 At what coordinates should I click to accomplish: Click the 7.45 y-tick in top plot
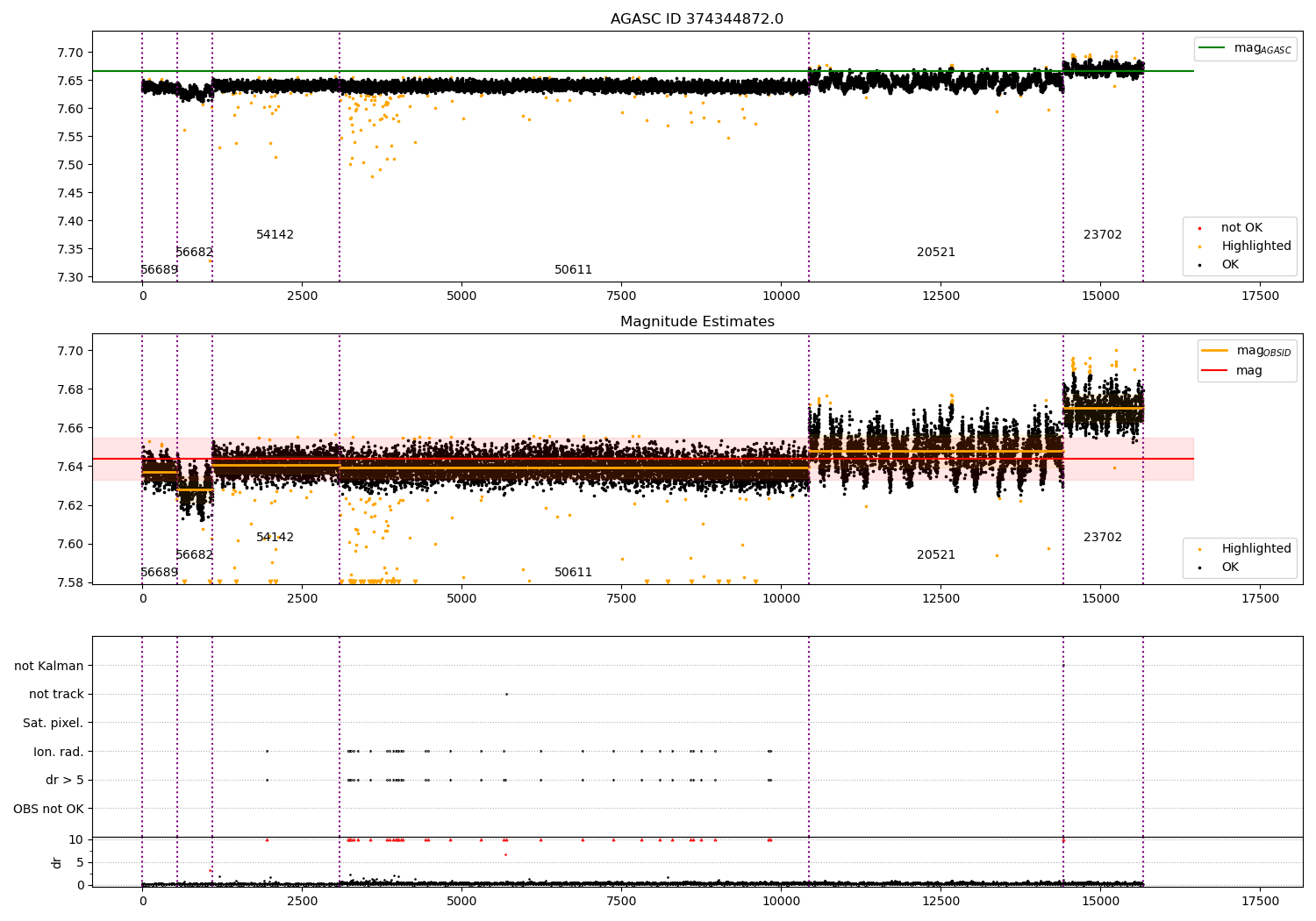pos(70,193)
